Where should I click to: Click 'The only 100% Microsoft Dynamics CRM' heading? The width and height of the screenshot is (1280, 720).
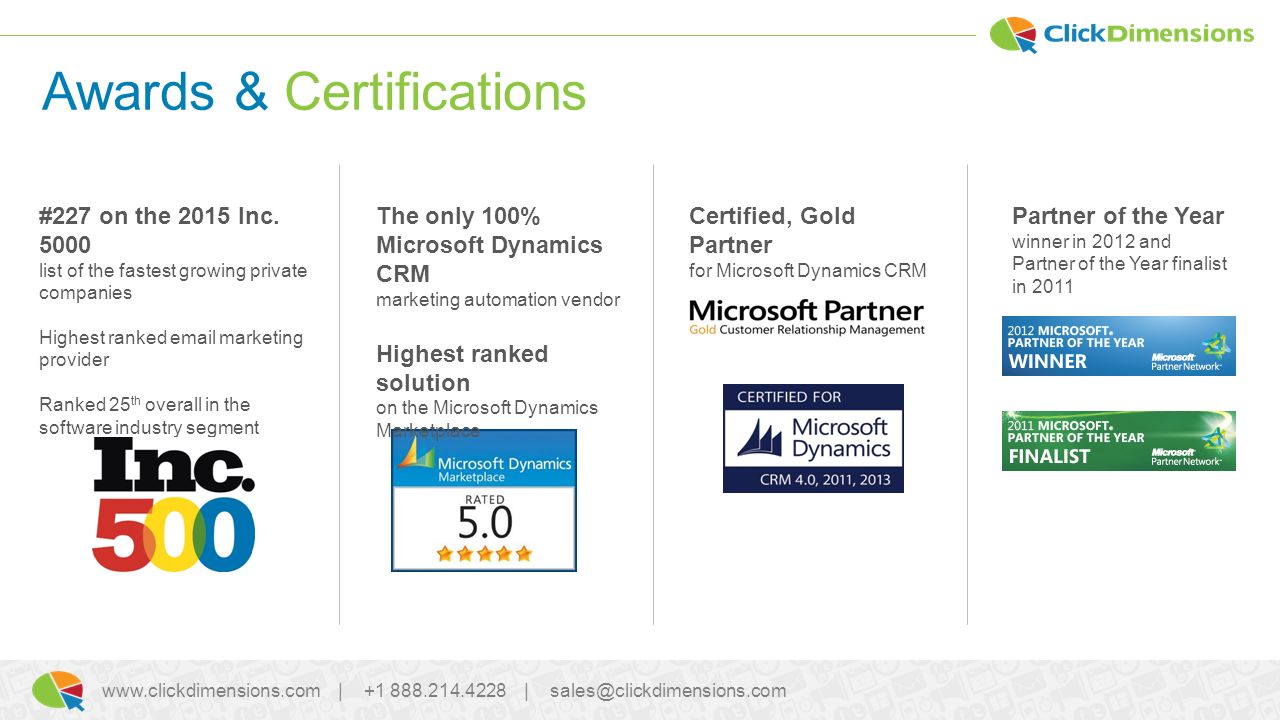(x=490, y=245)
